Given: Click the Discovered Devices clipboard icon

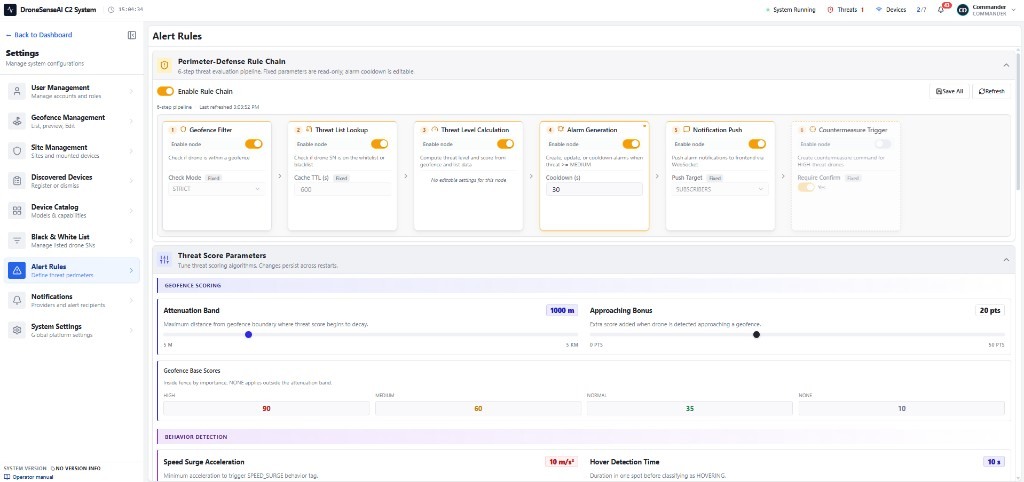Looking at the screenshot, I should (x=17, y=181).
